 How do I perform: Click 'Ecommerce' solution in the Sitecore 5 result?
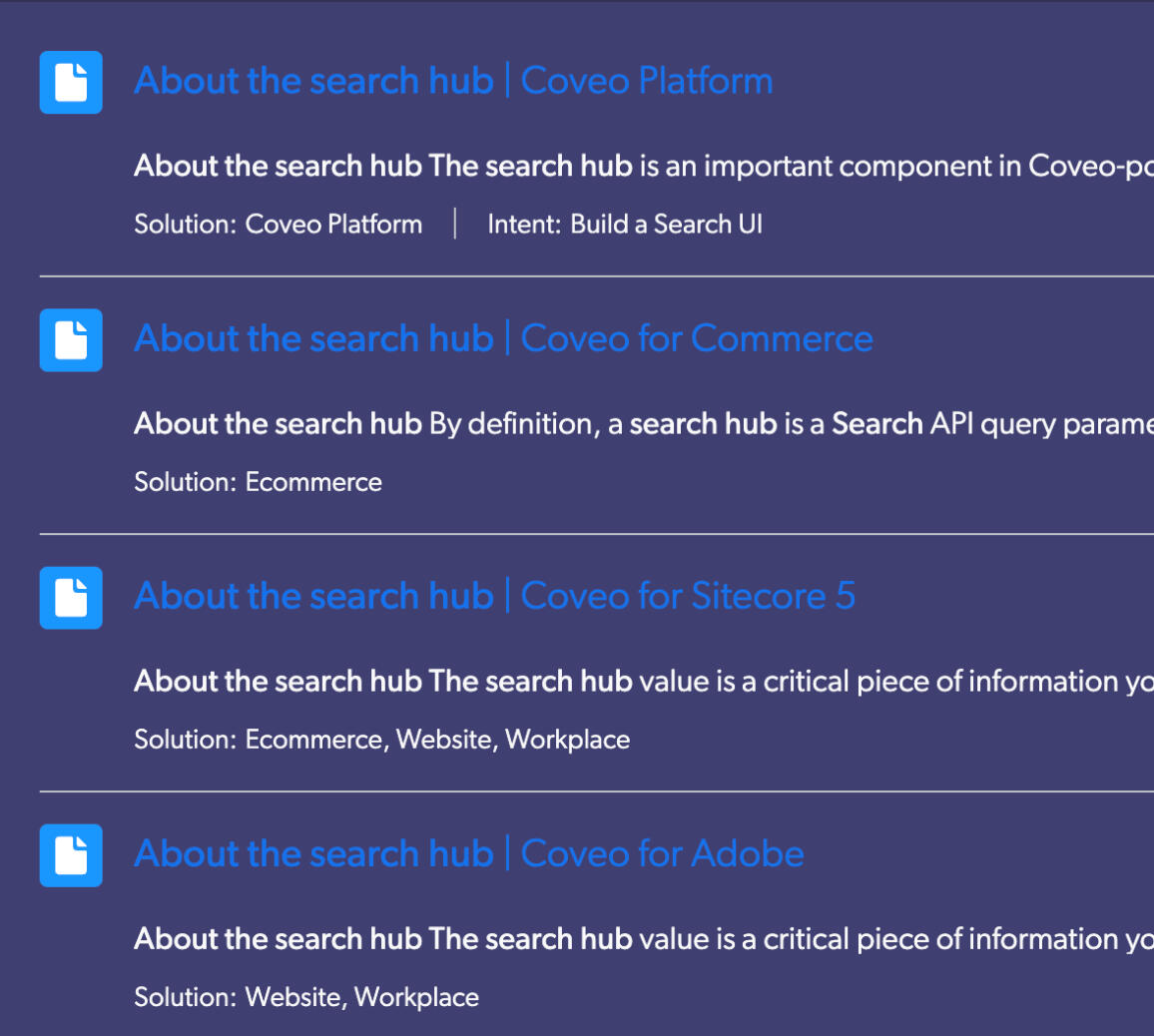[313, 740]
